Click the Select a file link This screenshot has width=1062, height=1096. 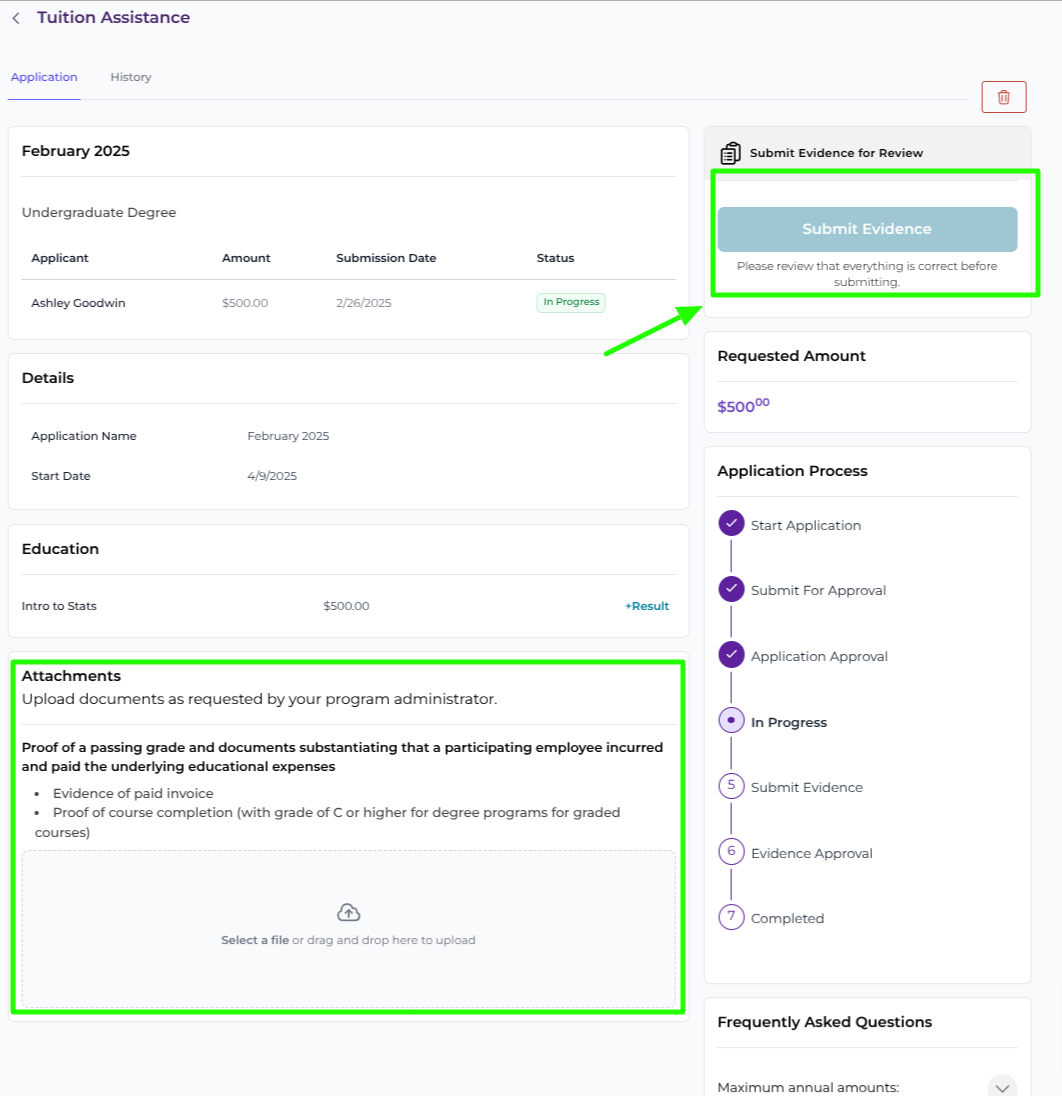click(x=255, y=940)
